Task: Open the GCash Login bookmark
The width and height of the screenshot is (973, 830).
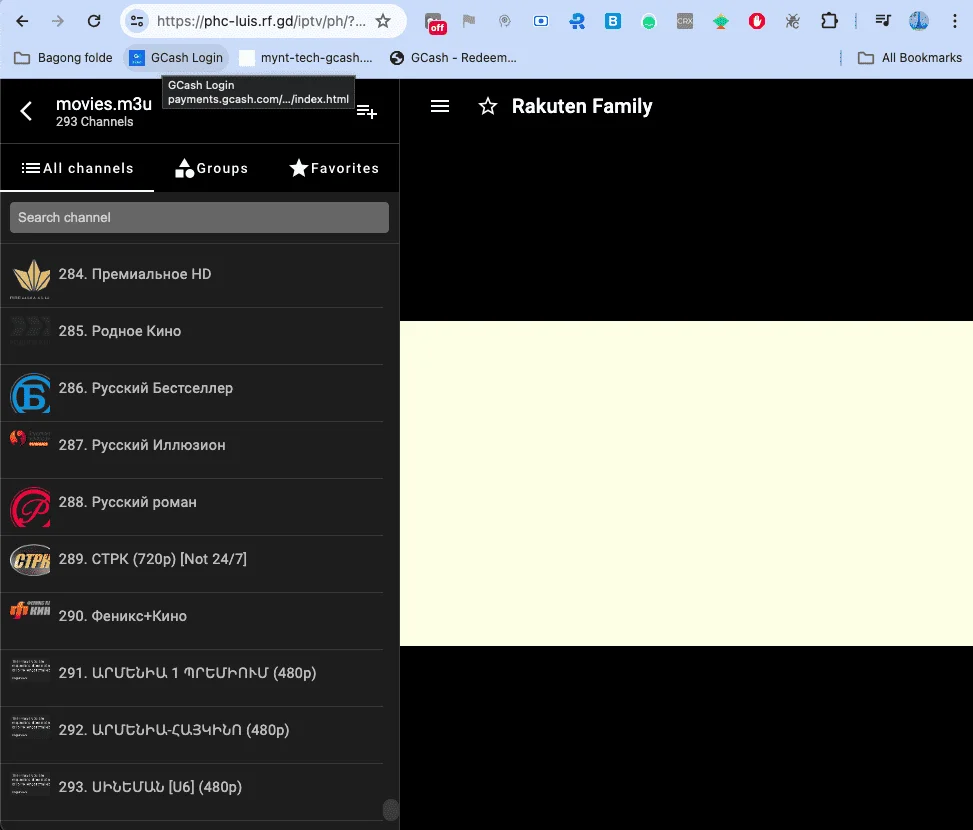Action: tap(176, 58)
